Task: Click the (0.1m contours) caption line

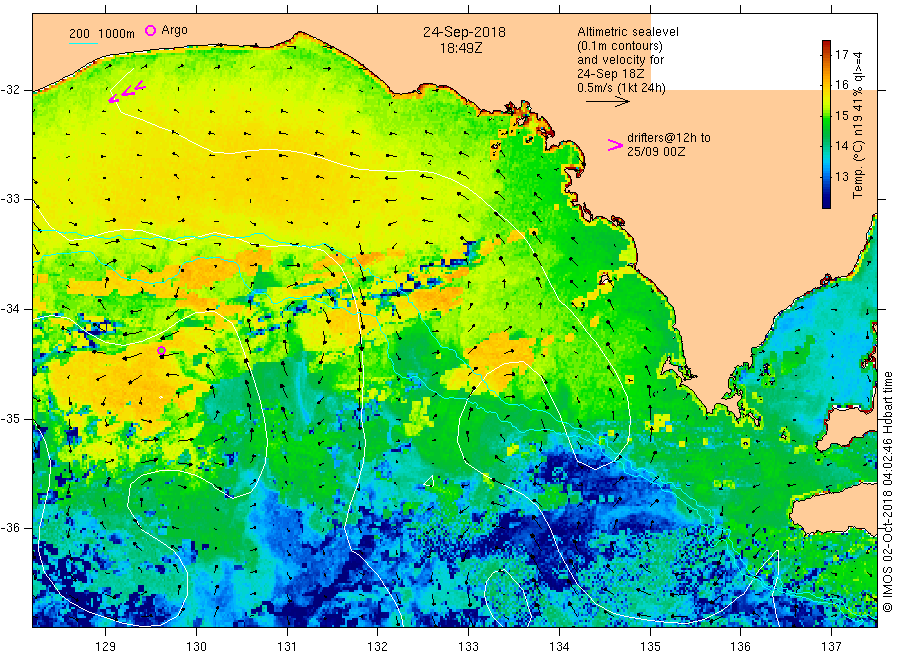Action: pos(620,46)
